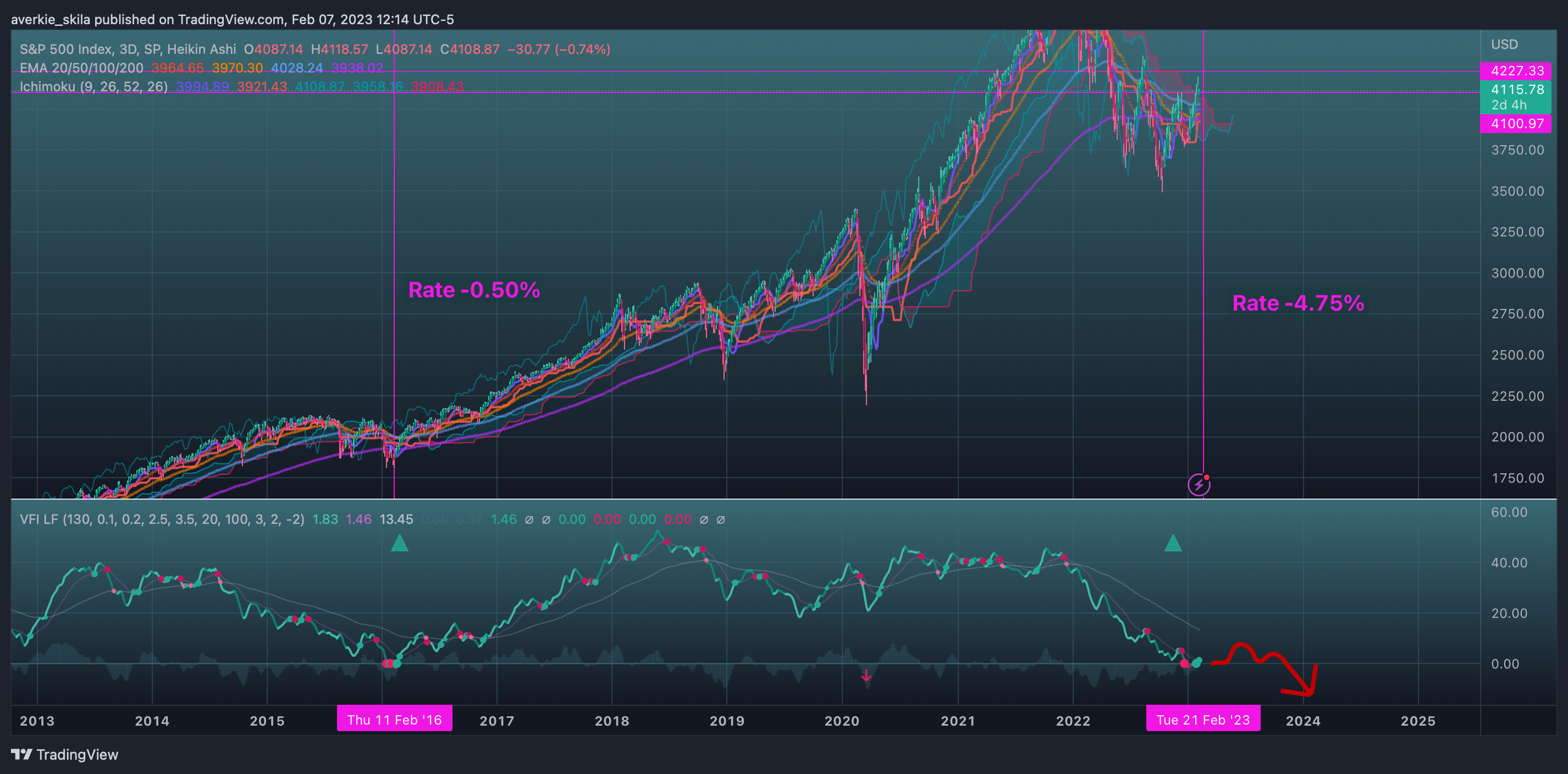Click the 2013 label on the time axis
Viewport: 1568px width, 774px height.
click(37, 721)
